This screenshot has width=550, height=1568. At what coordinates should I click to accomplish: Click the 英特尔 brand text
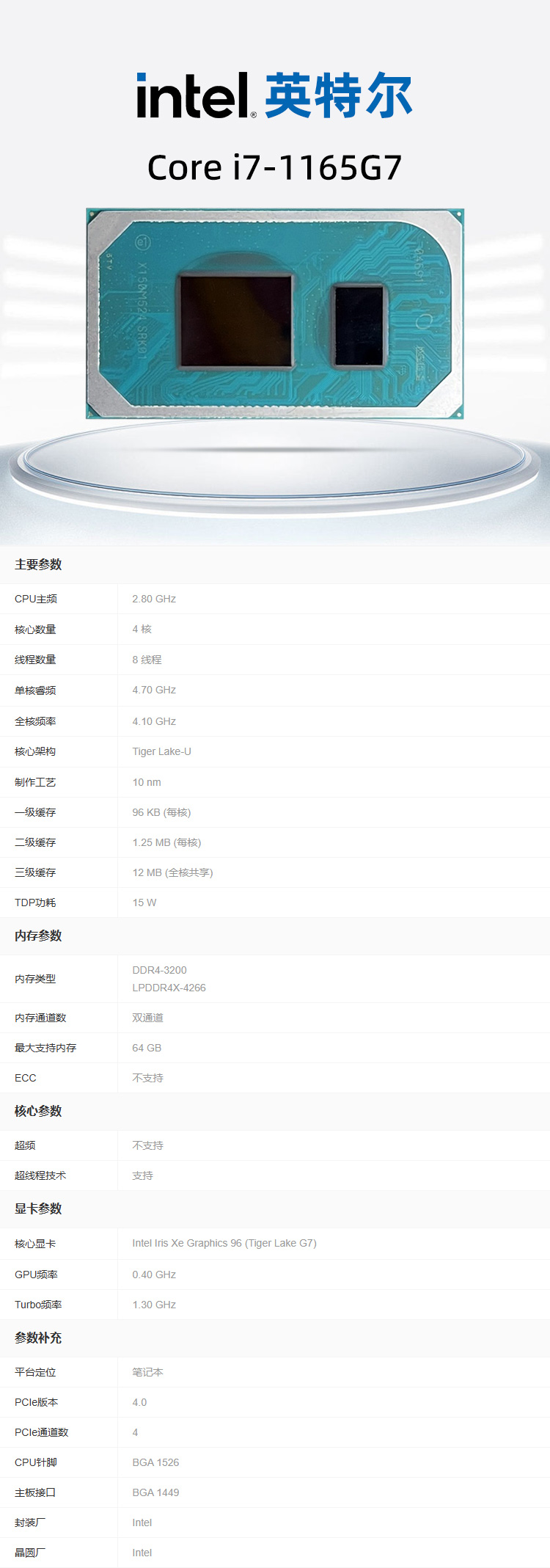[339, 95]
